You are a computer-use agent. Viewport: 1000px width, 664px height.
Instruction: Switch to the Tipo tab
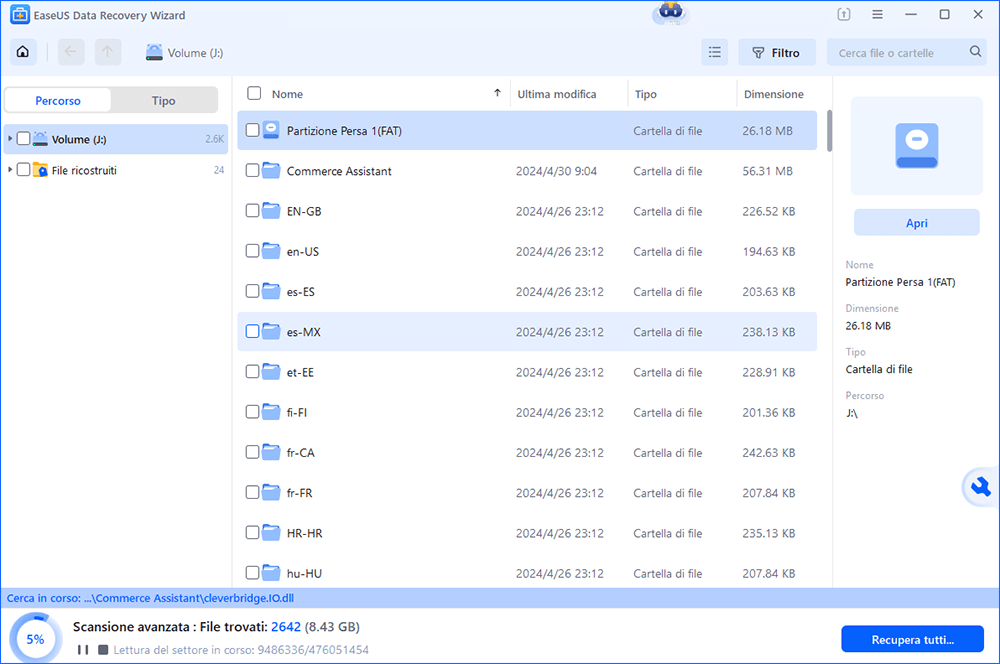coord(163,100)
